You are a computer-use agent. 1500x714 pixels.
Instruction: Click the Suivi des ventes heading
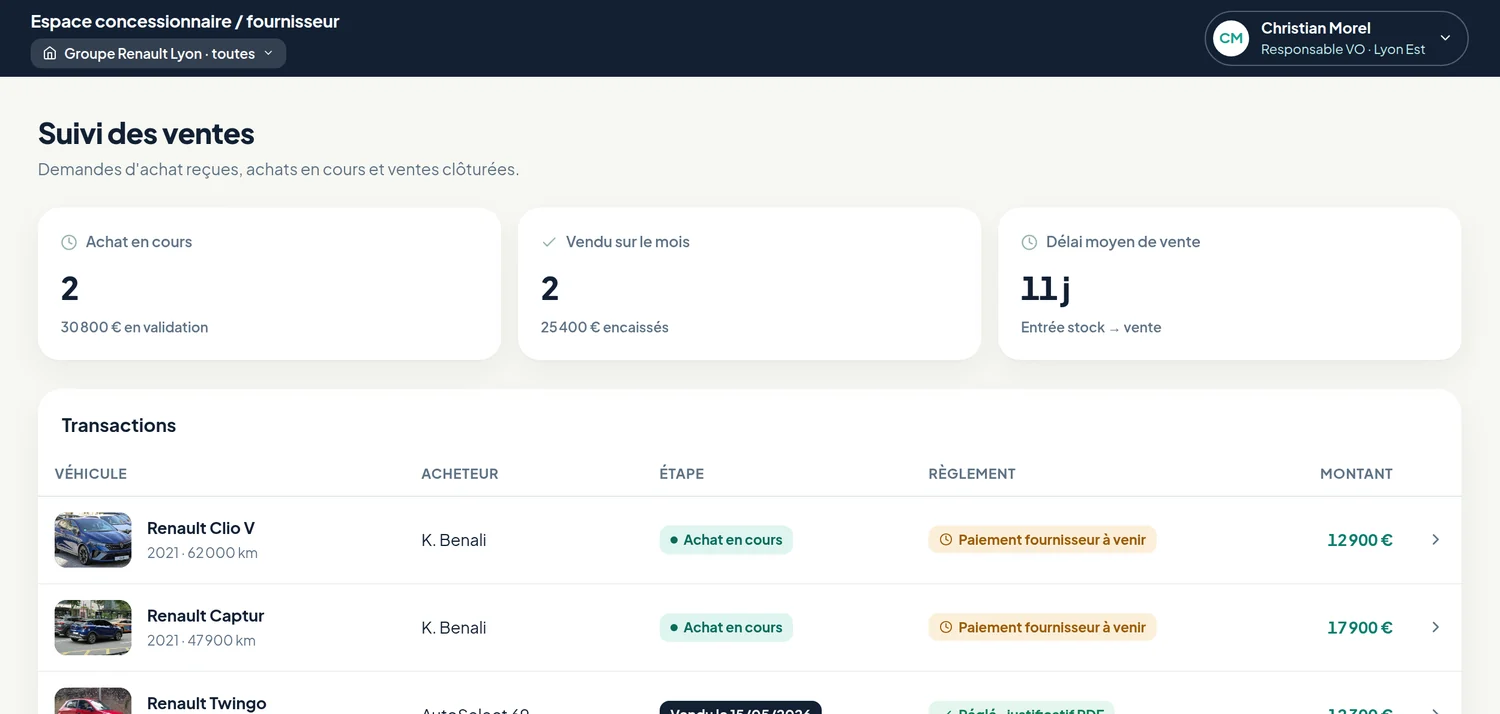[146, 133]
